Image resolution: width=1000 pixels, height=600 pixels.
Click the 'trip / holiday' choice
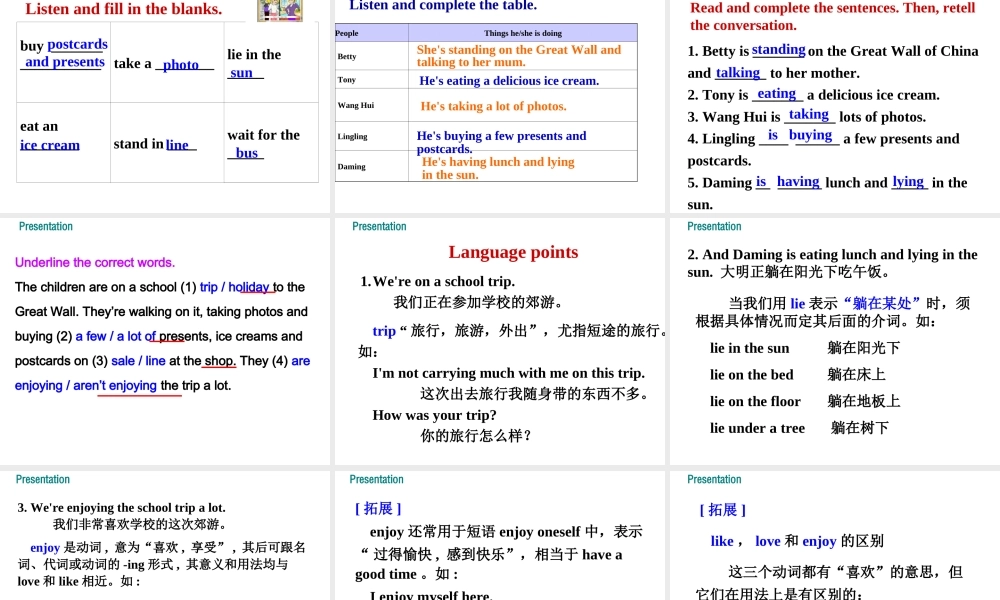point(235,287)
